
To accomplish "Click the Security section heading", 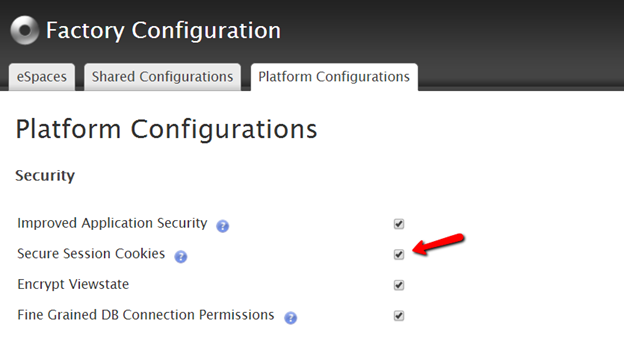I will (x=45, y=175).
